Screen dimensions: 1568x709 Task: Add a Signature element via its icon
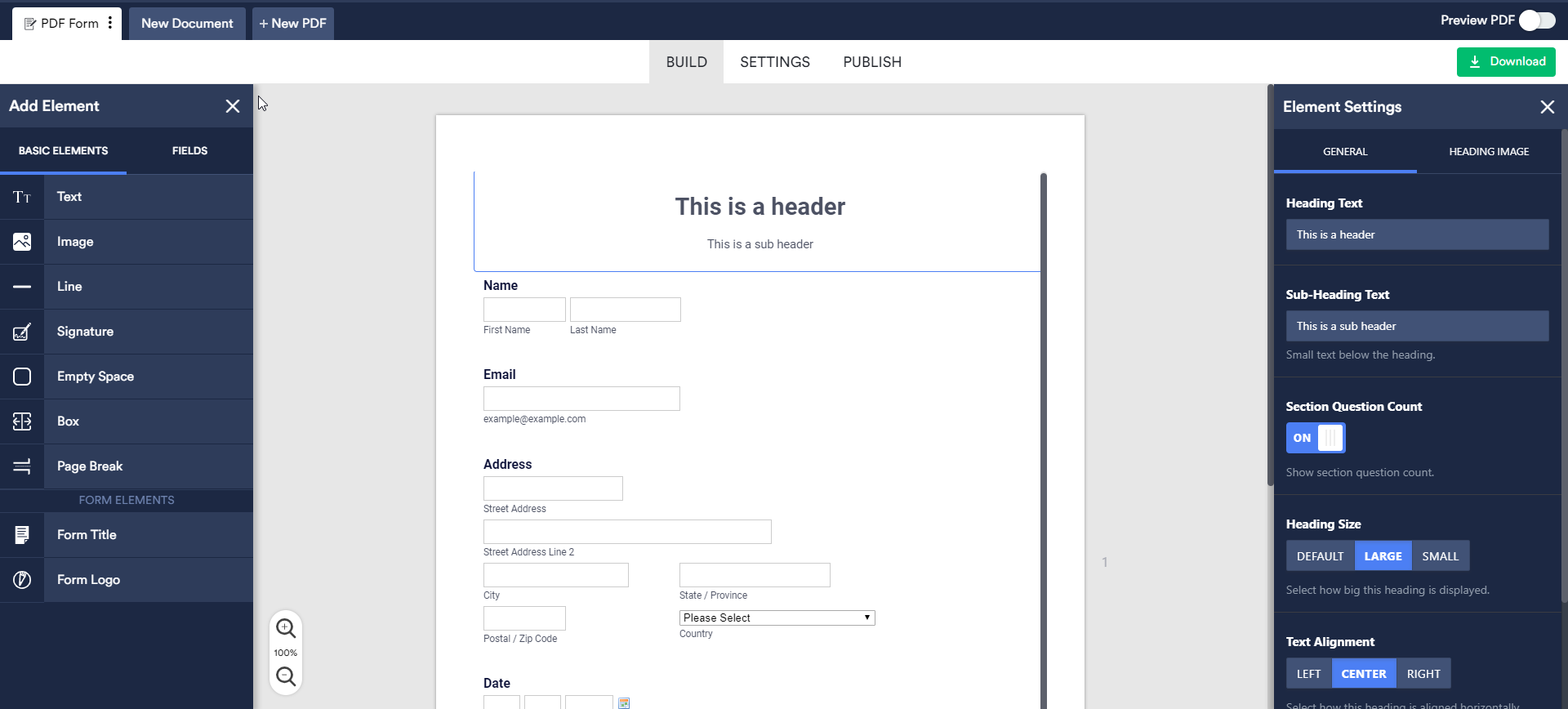click(22, 332)
